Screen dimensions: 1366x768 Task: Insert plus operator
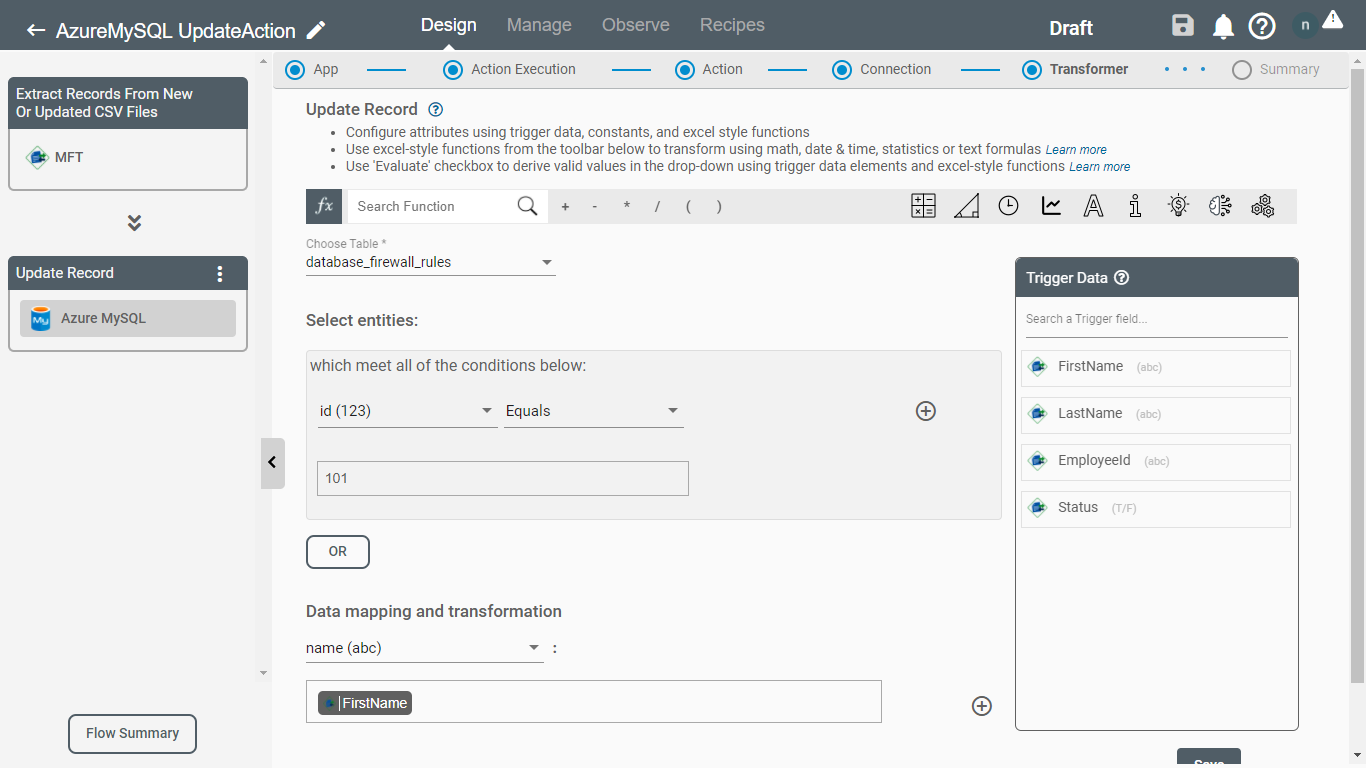565,207
